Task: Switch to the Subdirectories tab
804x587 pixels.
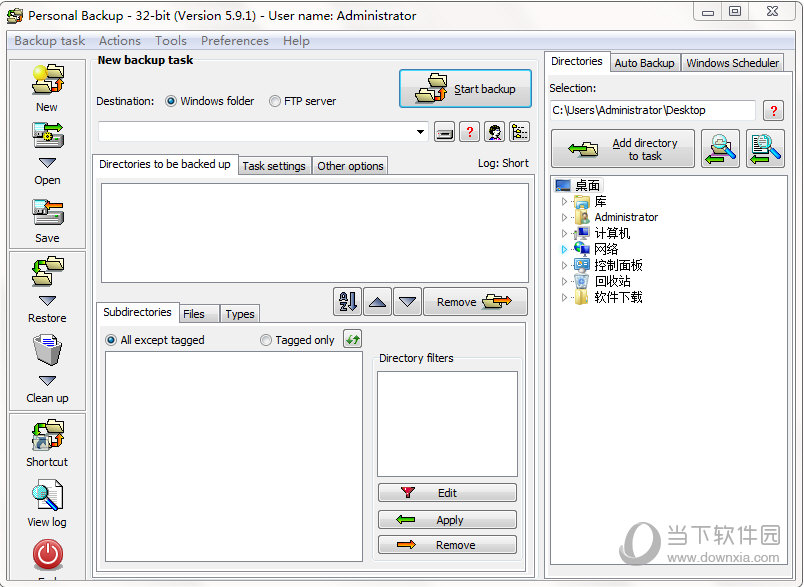Action: point(137,312)
